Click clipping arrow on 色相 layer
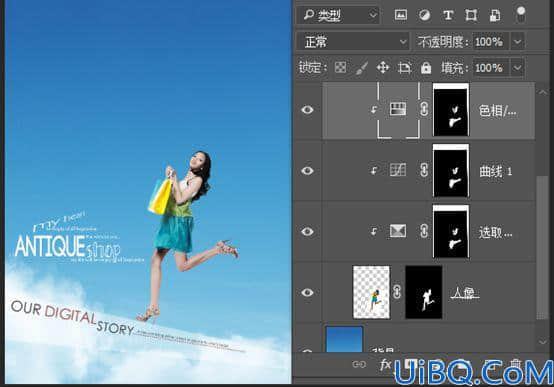This screenshot has width=554, height=387. pyautogui.click(x=374, y=110)
